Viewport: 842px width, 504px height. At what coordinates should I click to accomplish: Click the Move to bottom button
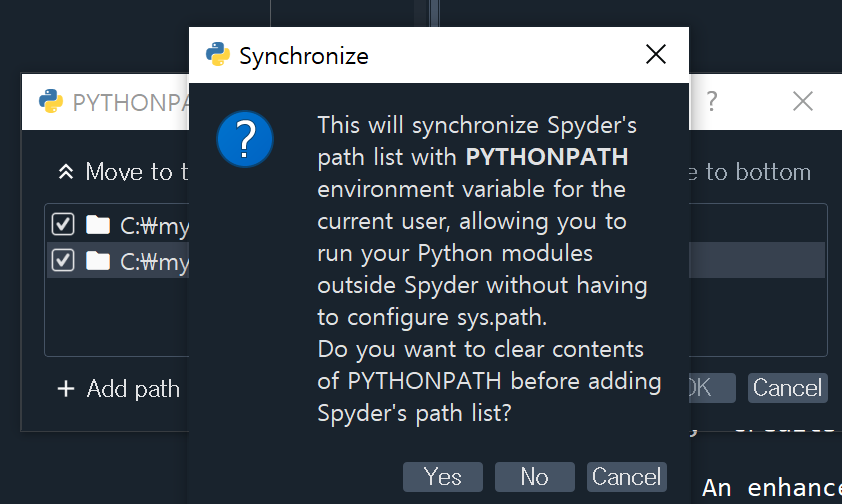pos(750,172)
